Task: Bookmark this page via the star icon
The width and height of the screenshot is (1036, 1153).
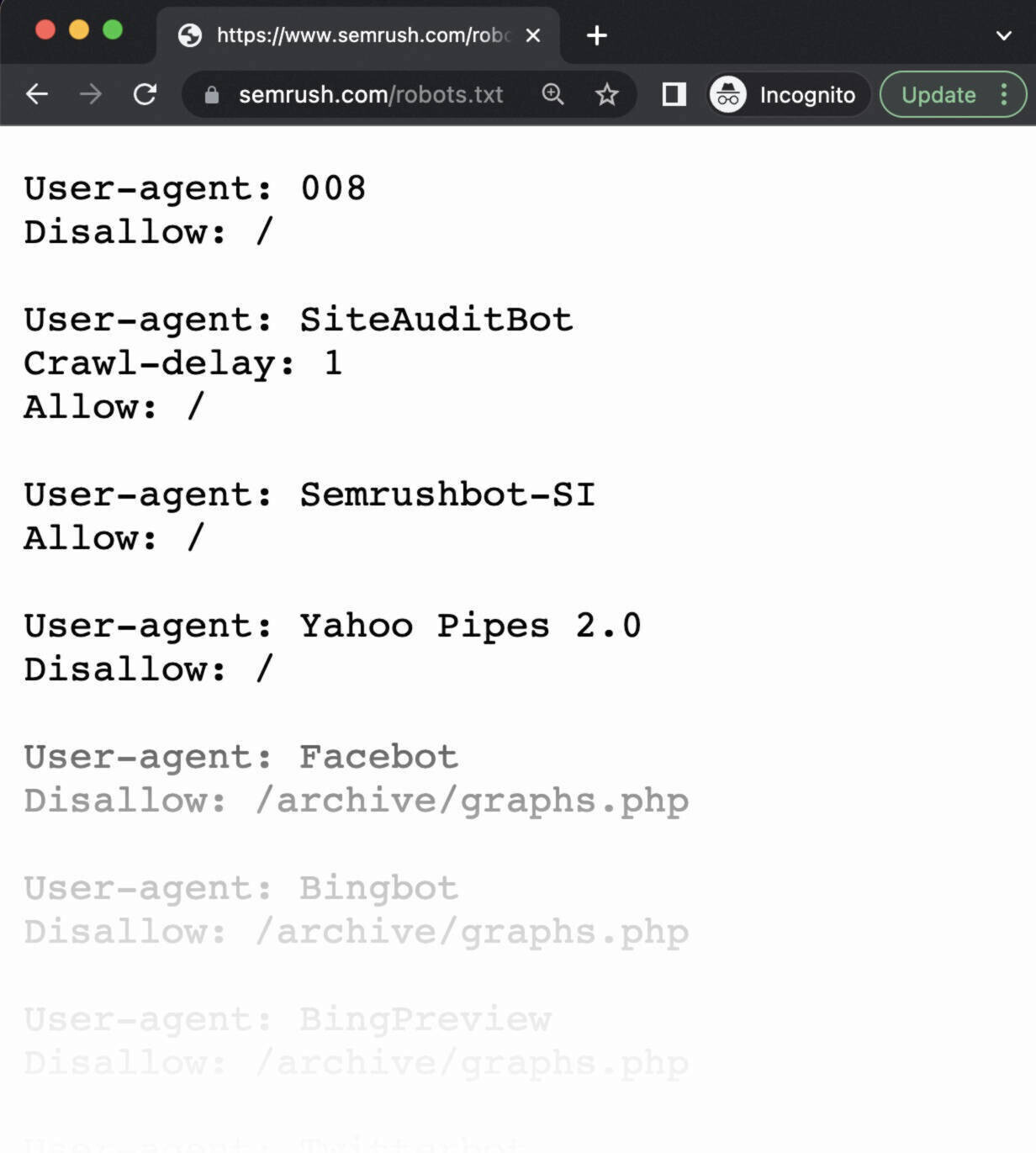Action: tap(607, 94)
